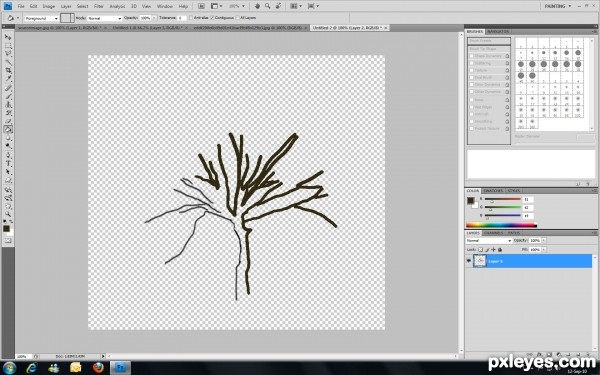Click the red R slider in Color panel
600x375 pixels.
click(502, 199)
